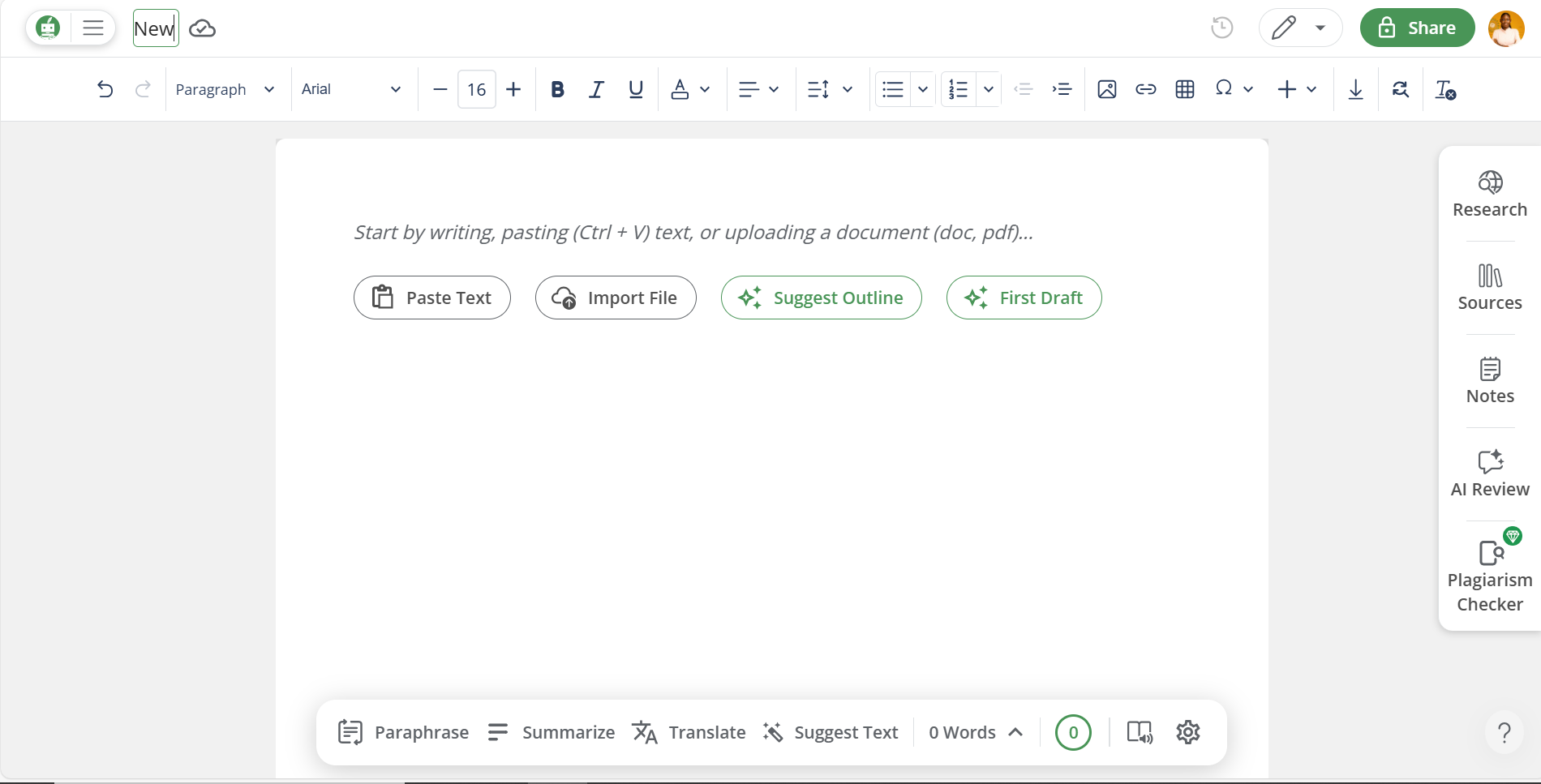Open the Arial font dropdown
The width and height of the screenshot is (1541, 784).
click(351, 89)
